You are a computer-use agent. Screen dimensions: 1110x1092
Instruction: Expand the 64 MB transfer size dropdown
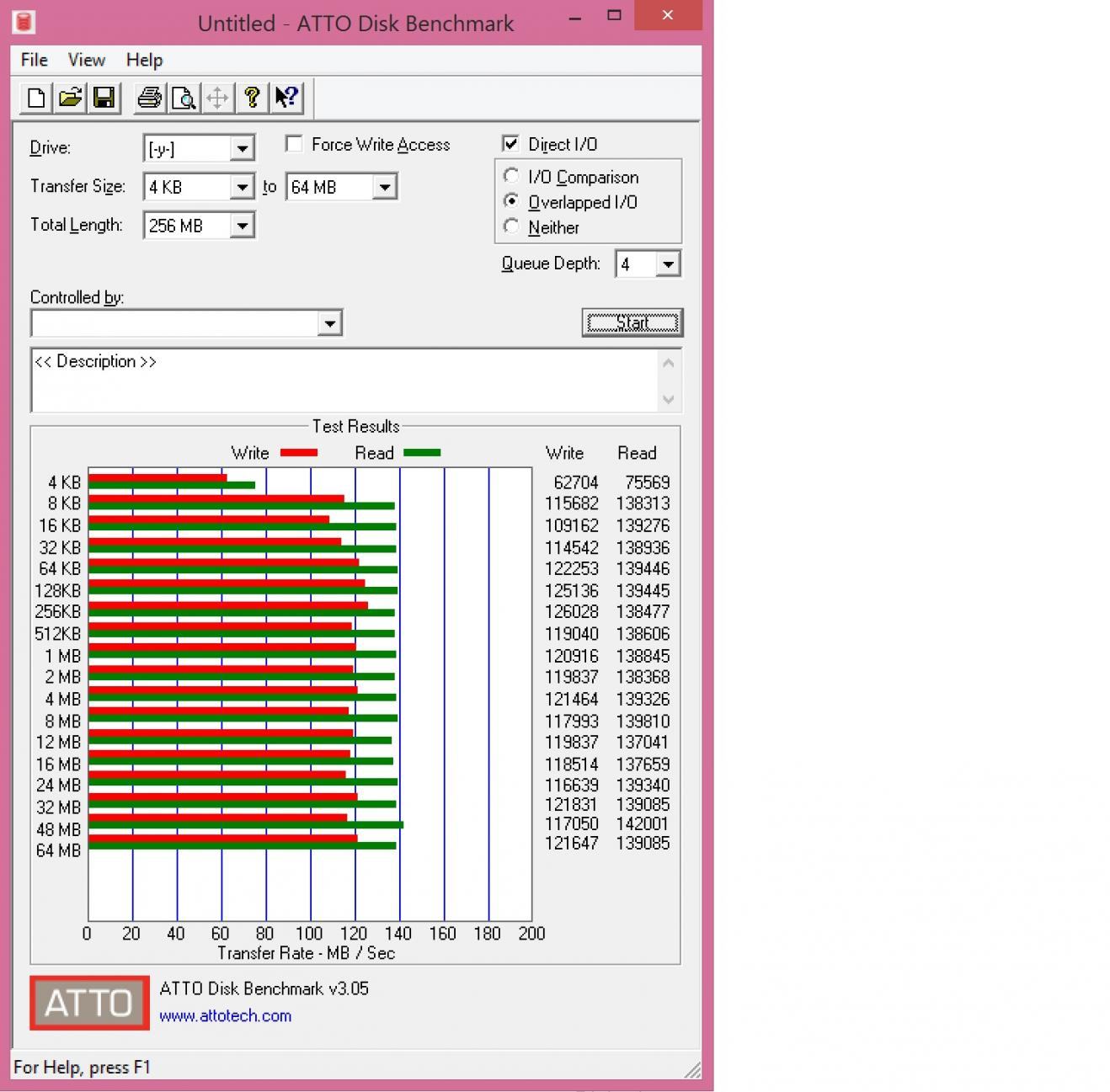point(384,187)
